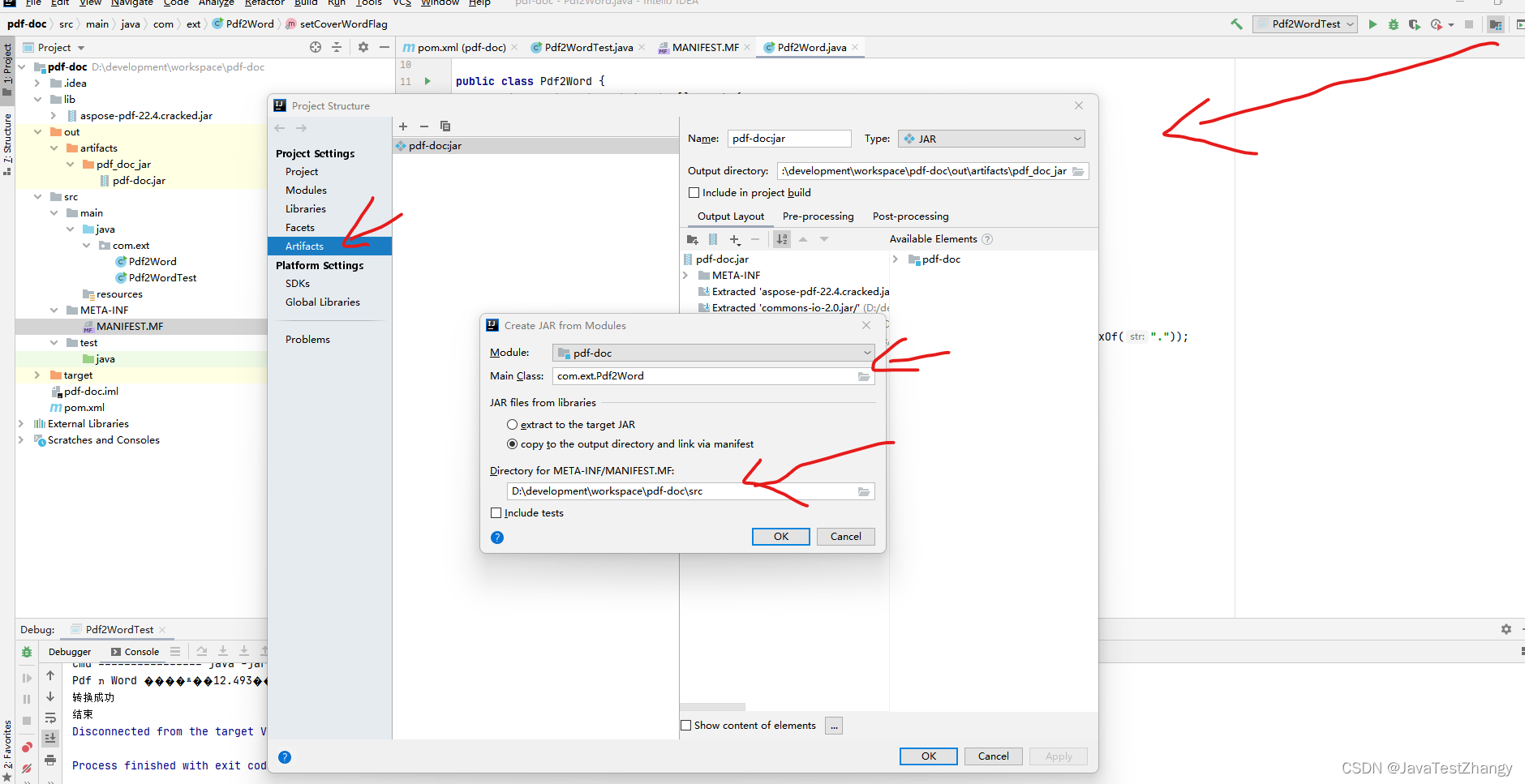The image size is (1525, 784).
Task: Select pom.xml in project tree
Action: [84, 408]
